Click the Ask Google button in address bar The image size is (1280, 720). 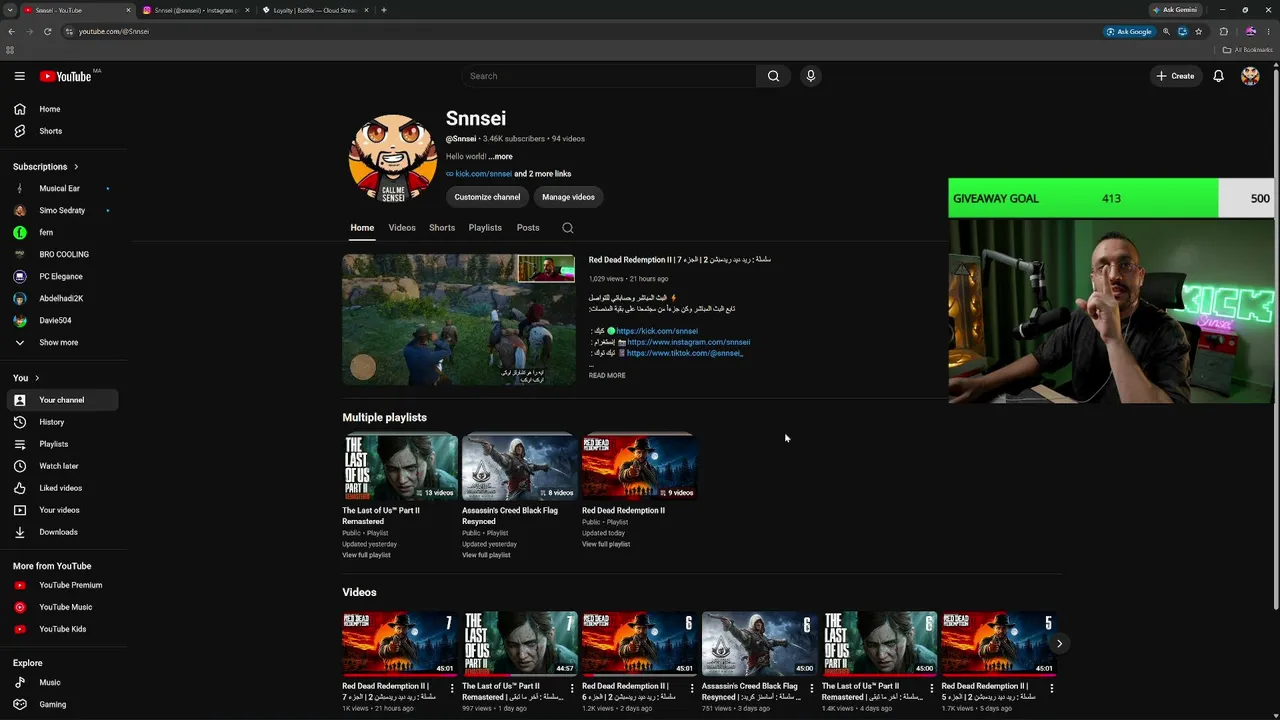click(1129, 31)
